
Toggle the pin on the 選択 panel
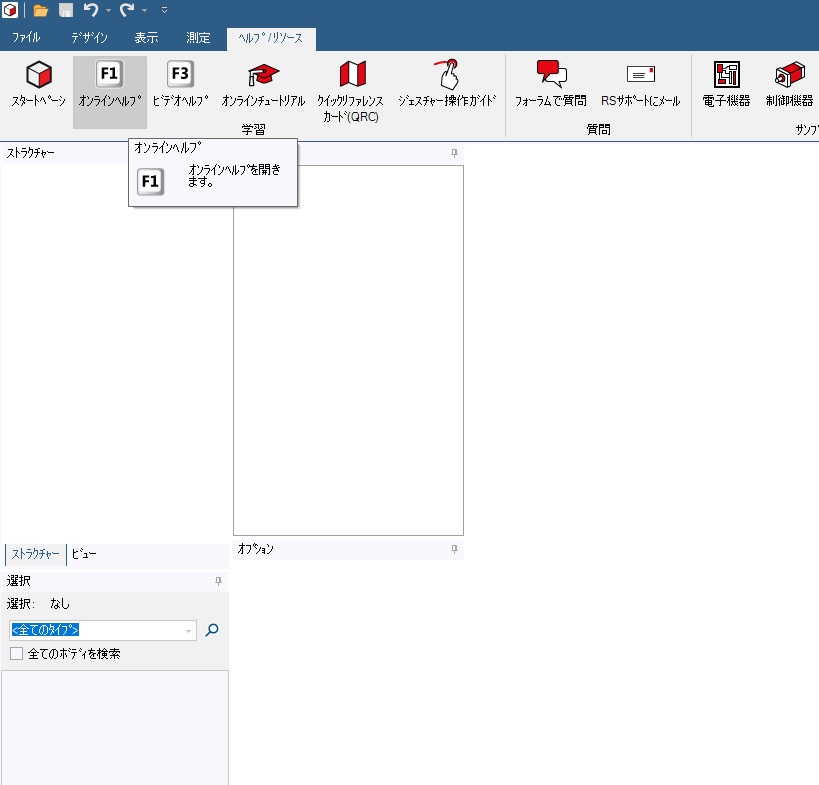tap(218, 581)
